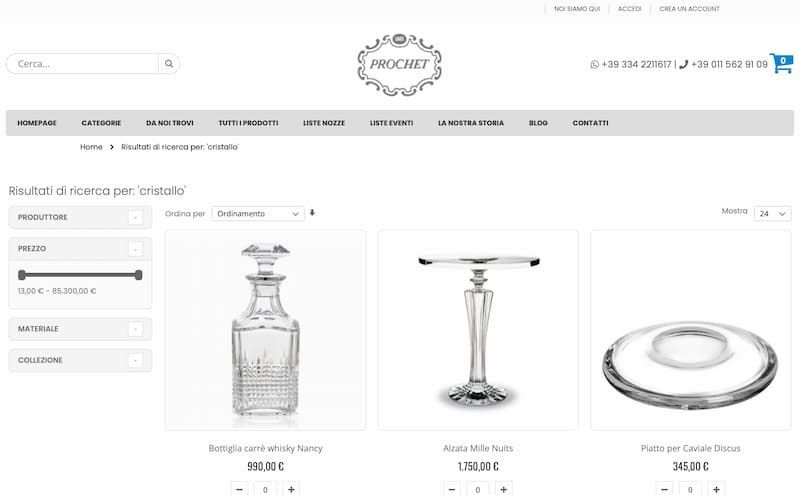Open the shopping cart icon
The height and width of the screenshot is (495, 800).
coord(781,63)
